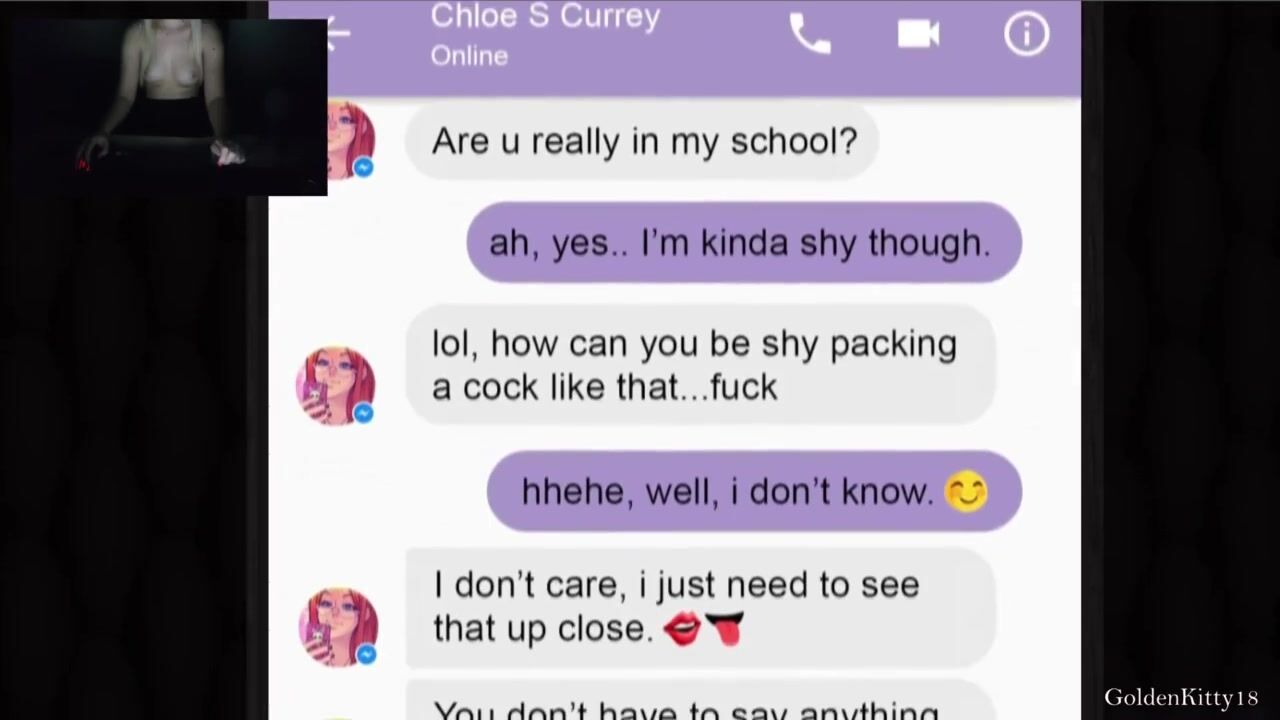The image size is (1280, 720).
Task: Open the Chloe S Currey contact name
Action: 545,17
